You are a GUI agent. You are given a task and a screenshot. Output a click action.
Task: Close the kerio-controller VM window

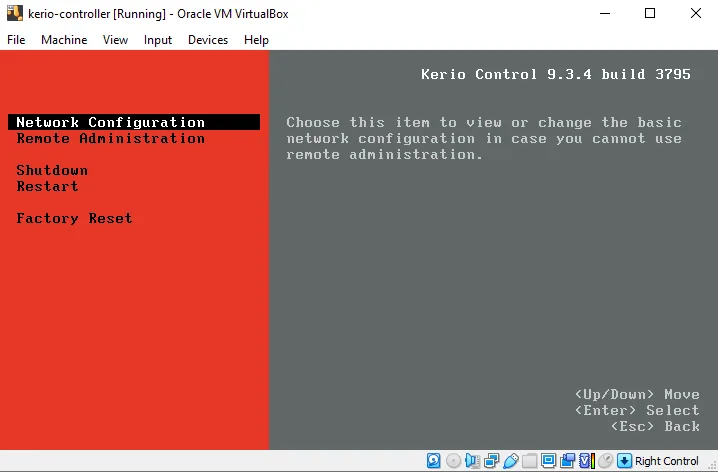tap(696, 13)
